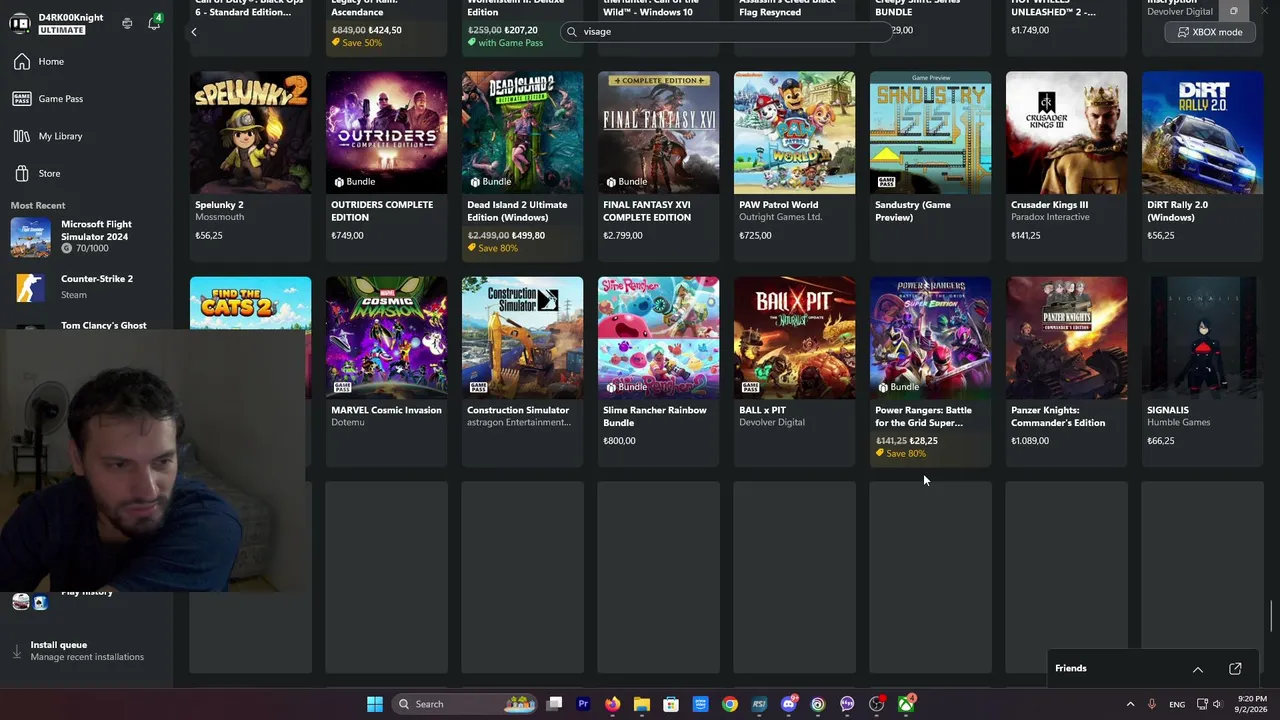Open the D4RK00Knight profile avatar
Screen dimensions: 1280x720
click(x=19, y=23)
